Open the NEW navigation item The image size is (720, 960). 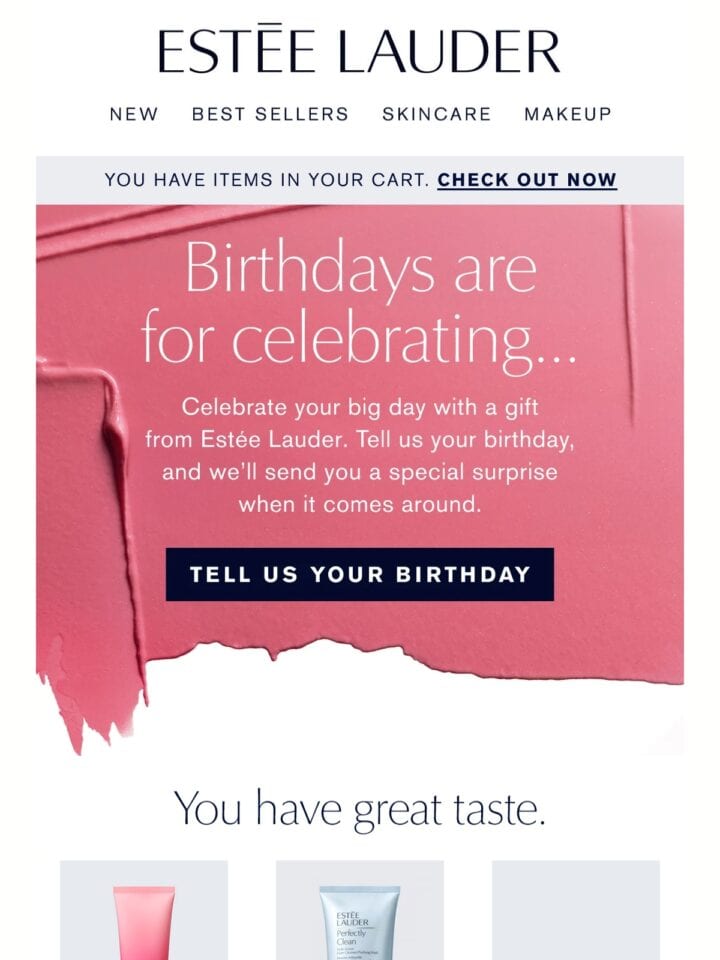[134, 114]
